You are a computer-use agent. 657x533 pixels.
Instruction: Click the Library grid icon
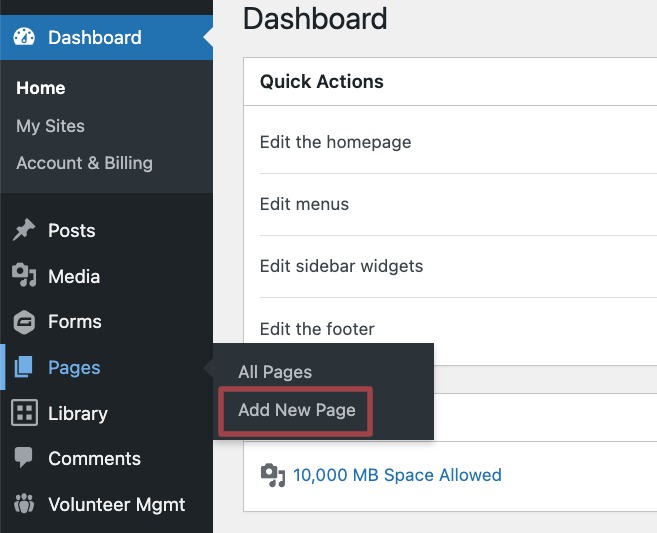coord(24,413)
